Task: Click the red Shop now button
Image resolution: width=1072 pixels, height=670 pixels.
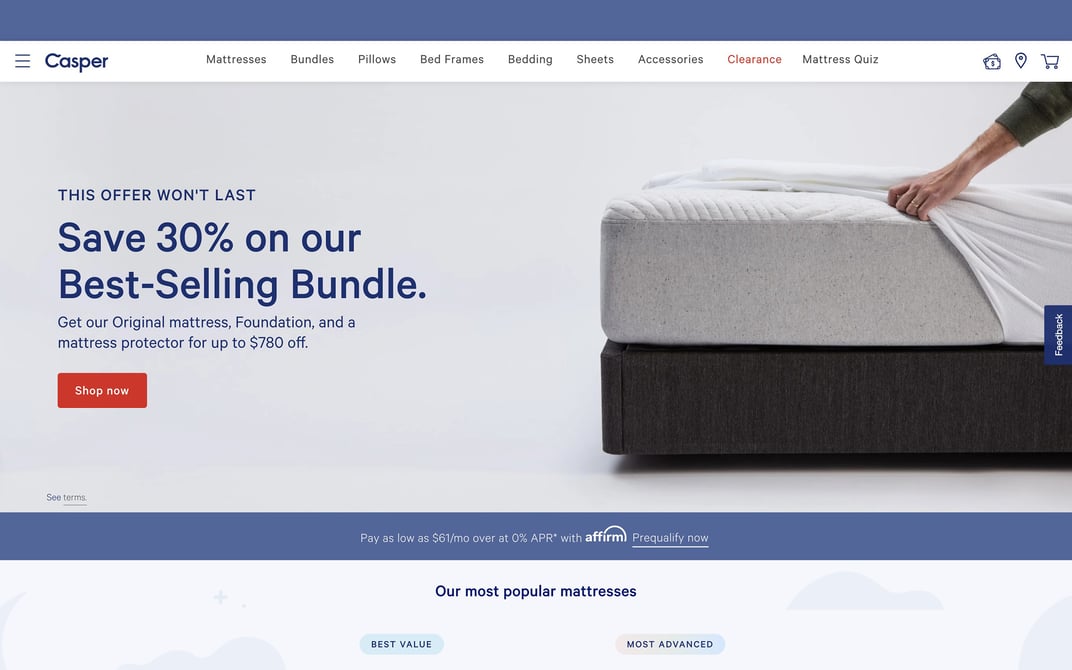Action: 102,390
